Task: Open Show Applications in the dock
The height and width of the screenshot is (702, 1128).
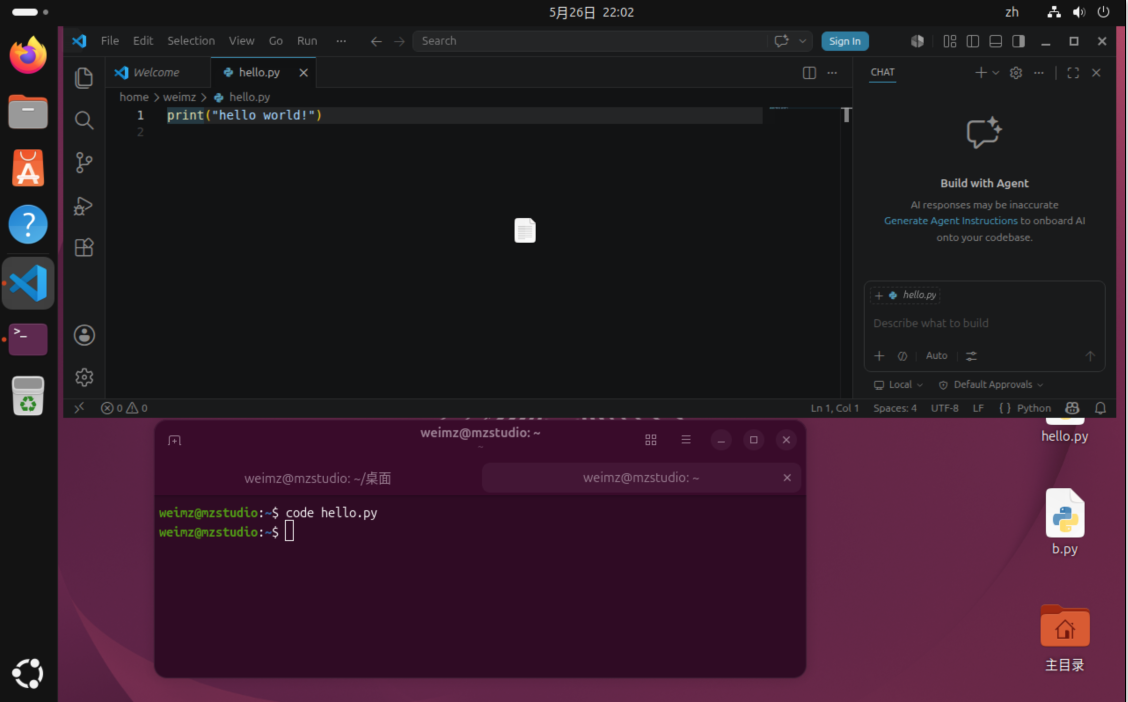Action: coord(28,673)
